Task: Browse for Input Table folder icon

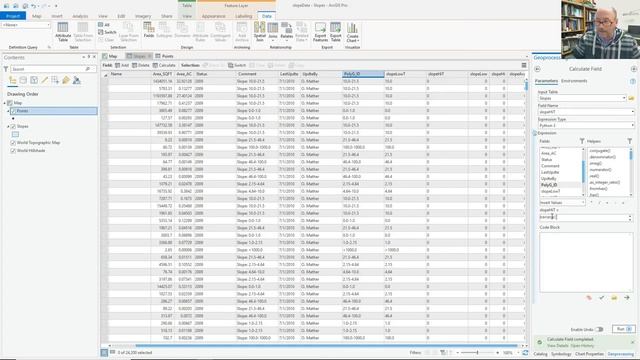Action: point(631,98)
